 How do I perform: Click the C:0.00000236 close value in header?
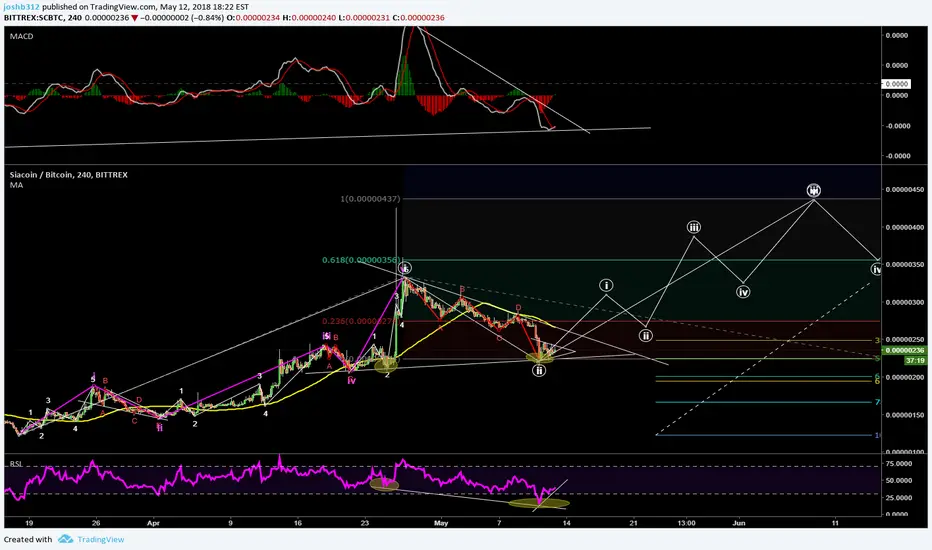point(418,18)
